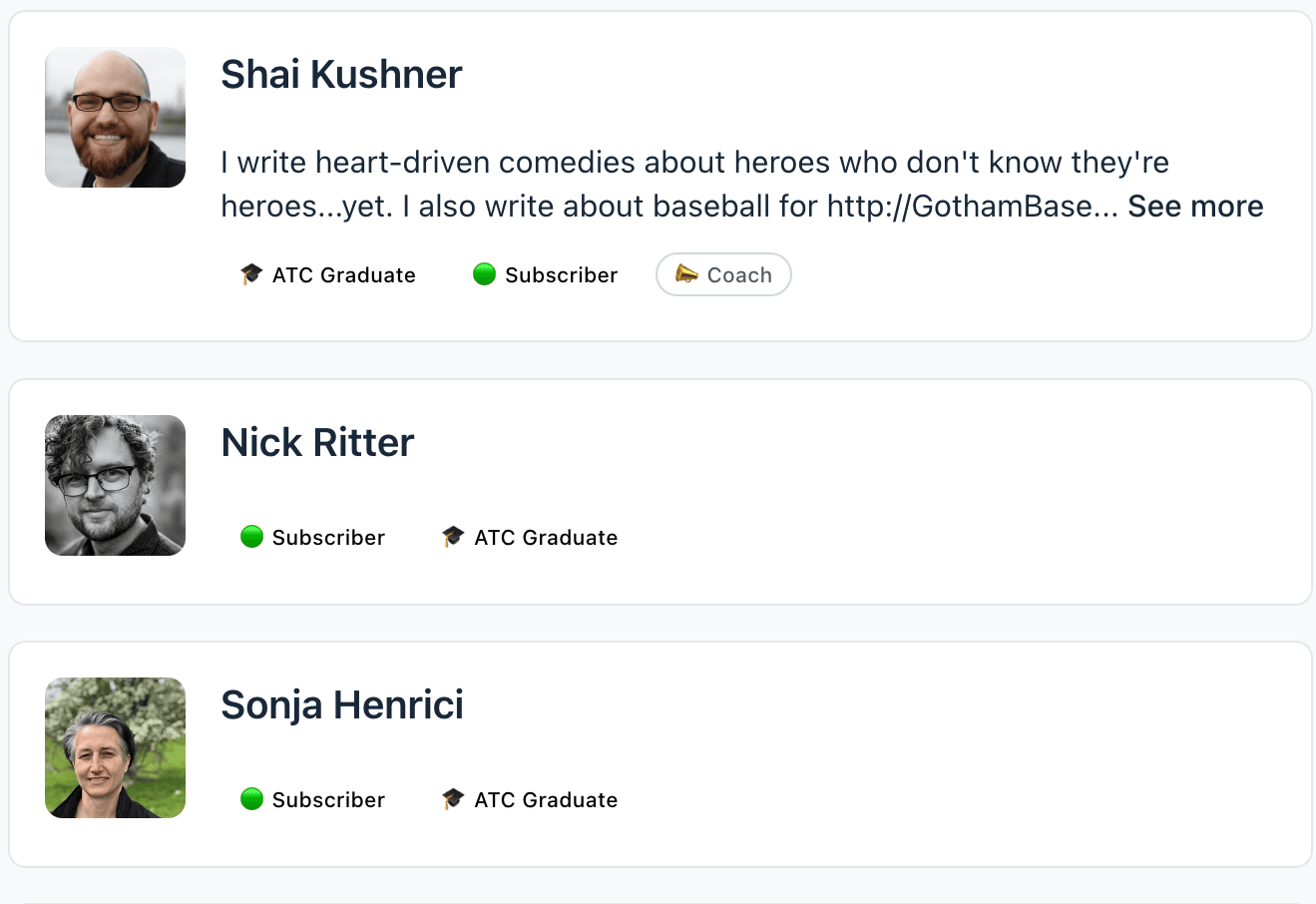Open Sonja Henrici's profile photo
Image resolution: width=1316 pixels, height=904 pixels.
pyautogui.click(x=115, y=747)
